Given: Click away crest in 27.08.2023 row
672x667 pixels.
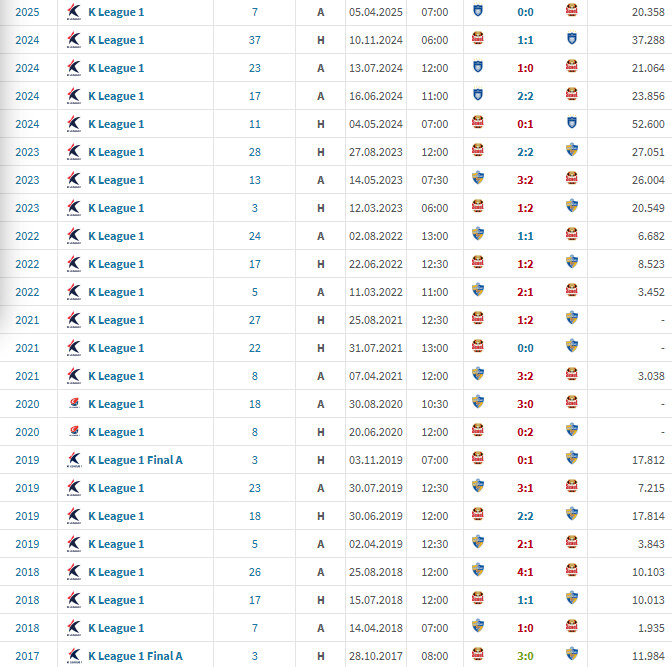Looking at the screenshot, I should [x=572, y=150].
